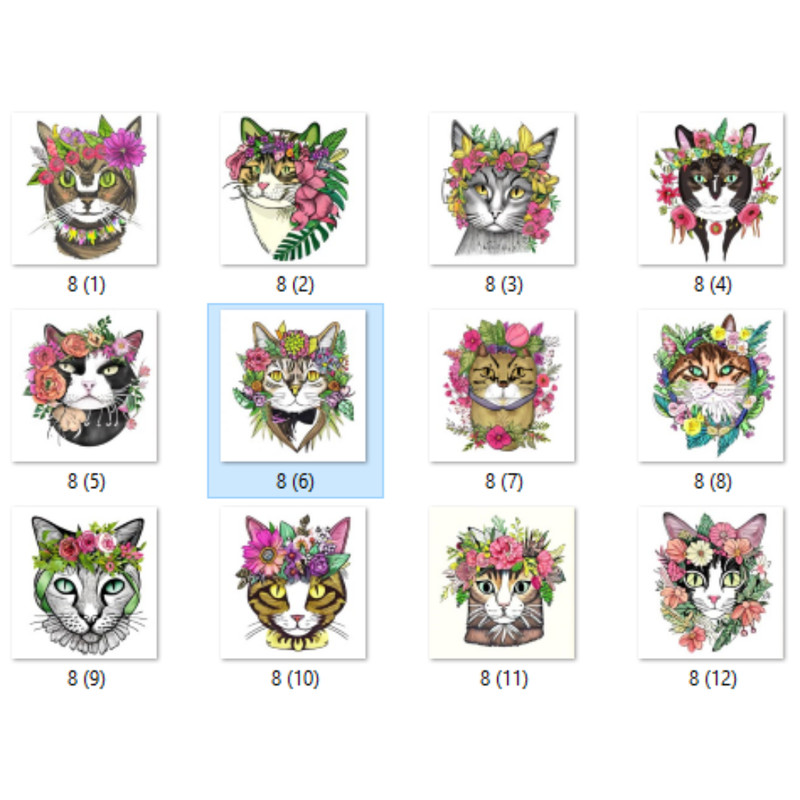Select the tan cat thumbnail 8 (7)
The image size is (800, 800).
coord(502,385)
